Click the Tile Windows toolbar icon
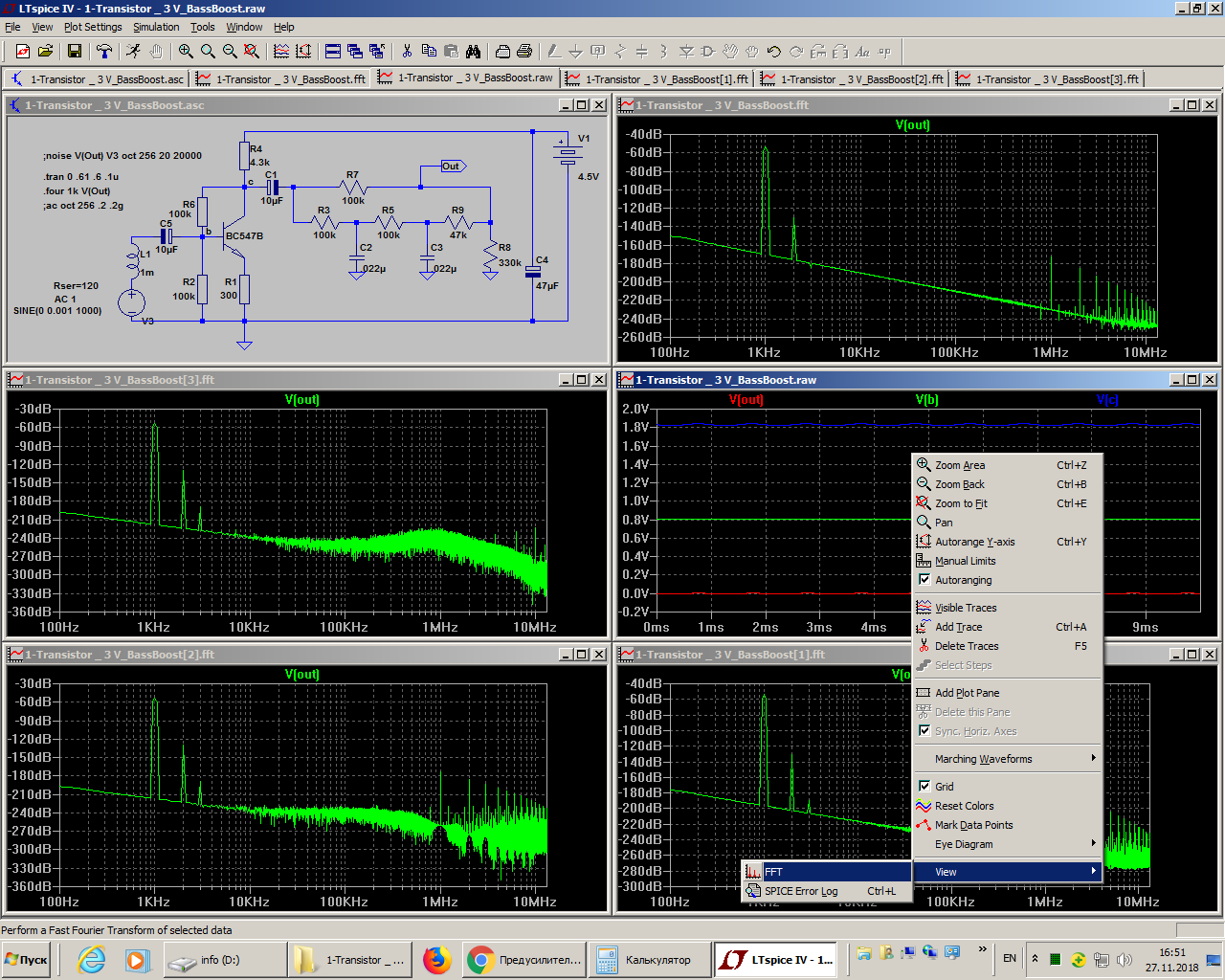1225x980 pixels. (x=332, y=52)
